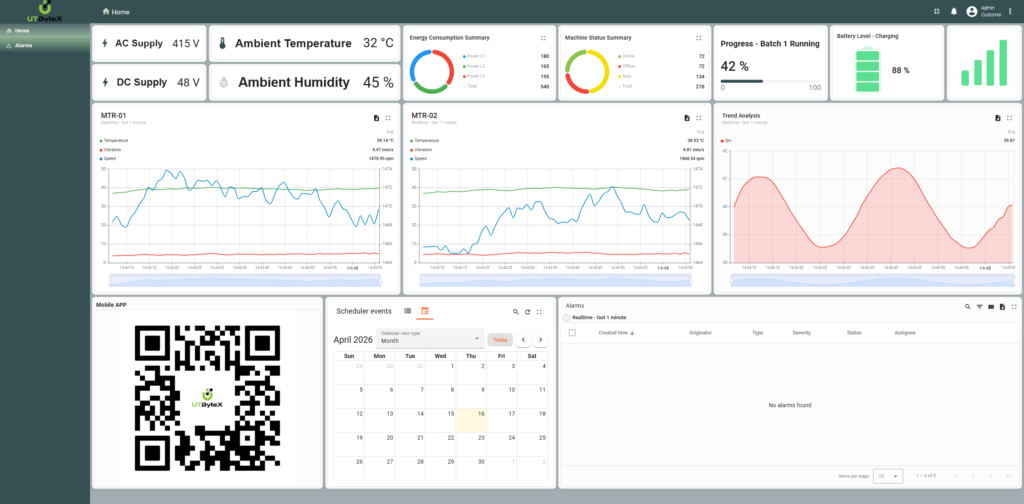Toggle Temperature series in MTR-01 legend
The height and width of the screenshot is (504, 1024).
[114, 140]
